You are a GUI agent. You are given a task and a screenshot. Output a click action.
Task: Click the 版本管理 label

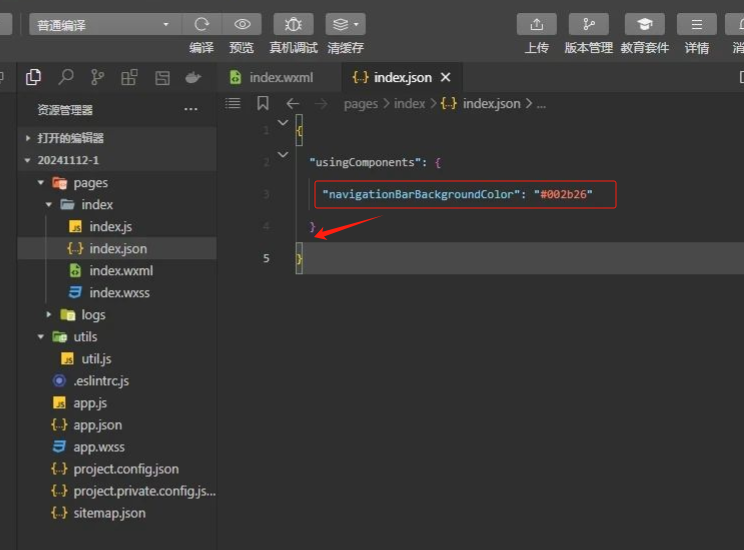pyautogui.click(x=588, y=48)
